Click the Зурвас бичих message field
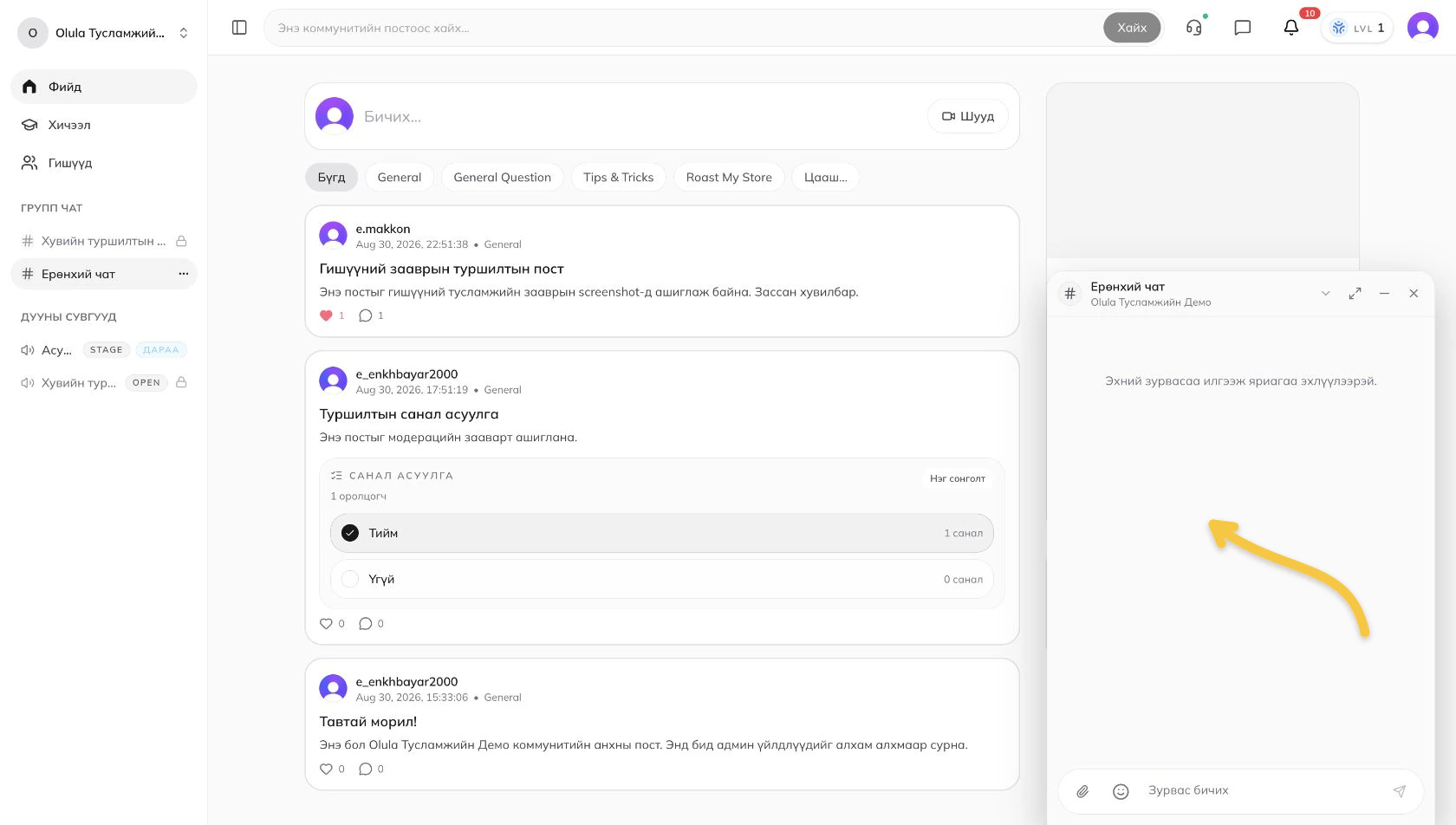This screenshot has width=1456, height=825. pyautogui.click(x=1261, y=790)
